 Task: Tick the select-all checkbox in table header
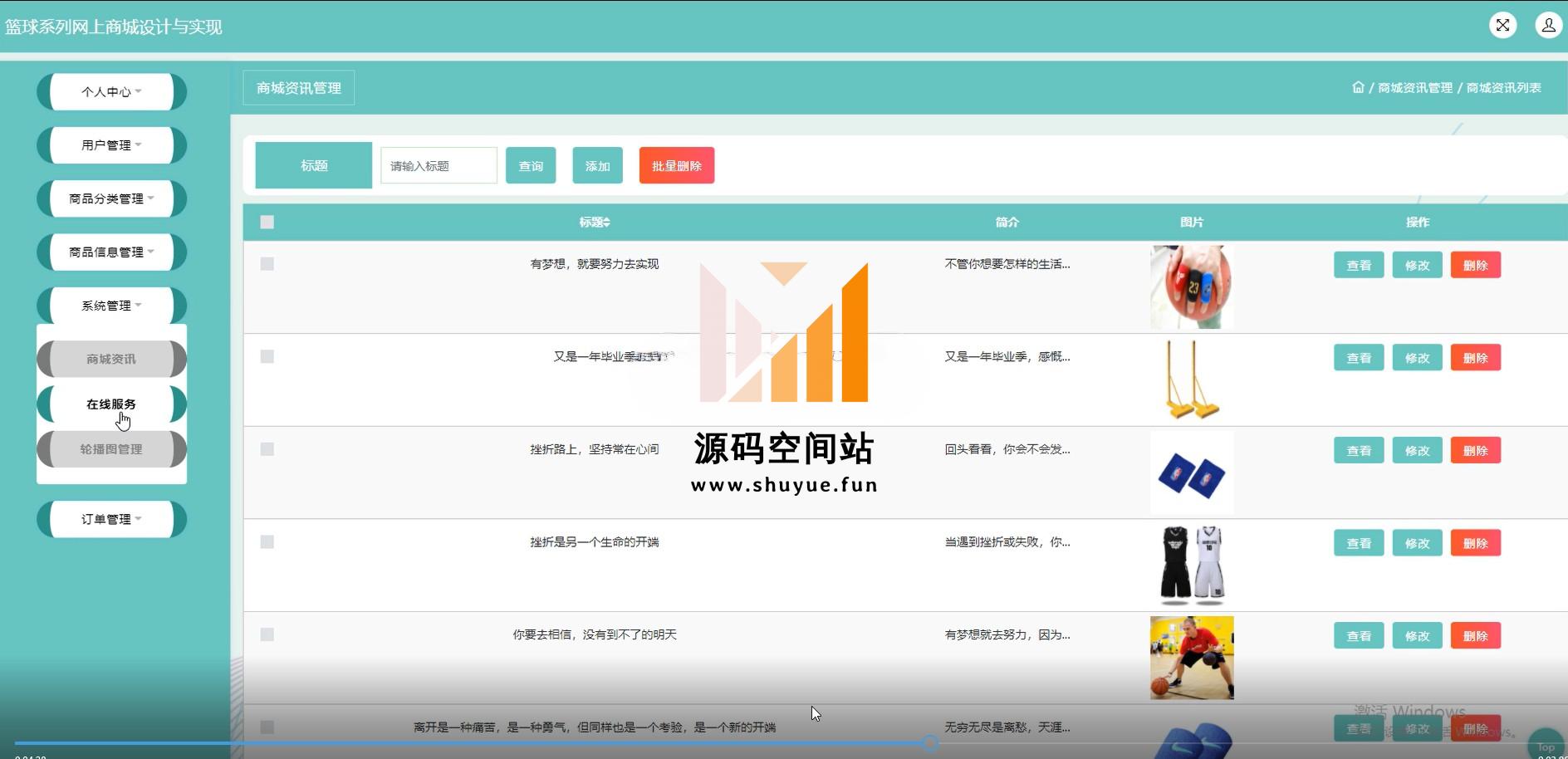pyautogui.click(x=267, y=222)
